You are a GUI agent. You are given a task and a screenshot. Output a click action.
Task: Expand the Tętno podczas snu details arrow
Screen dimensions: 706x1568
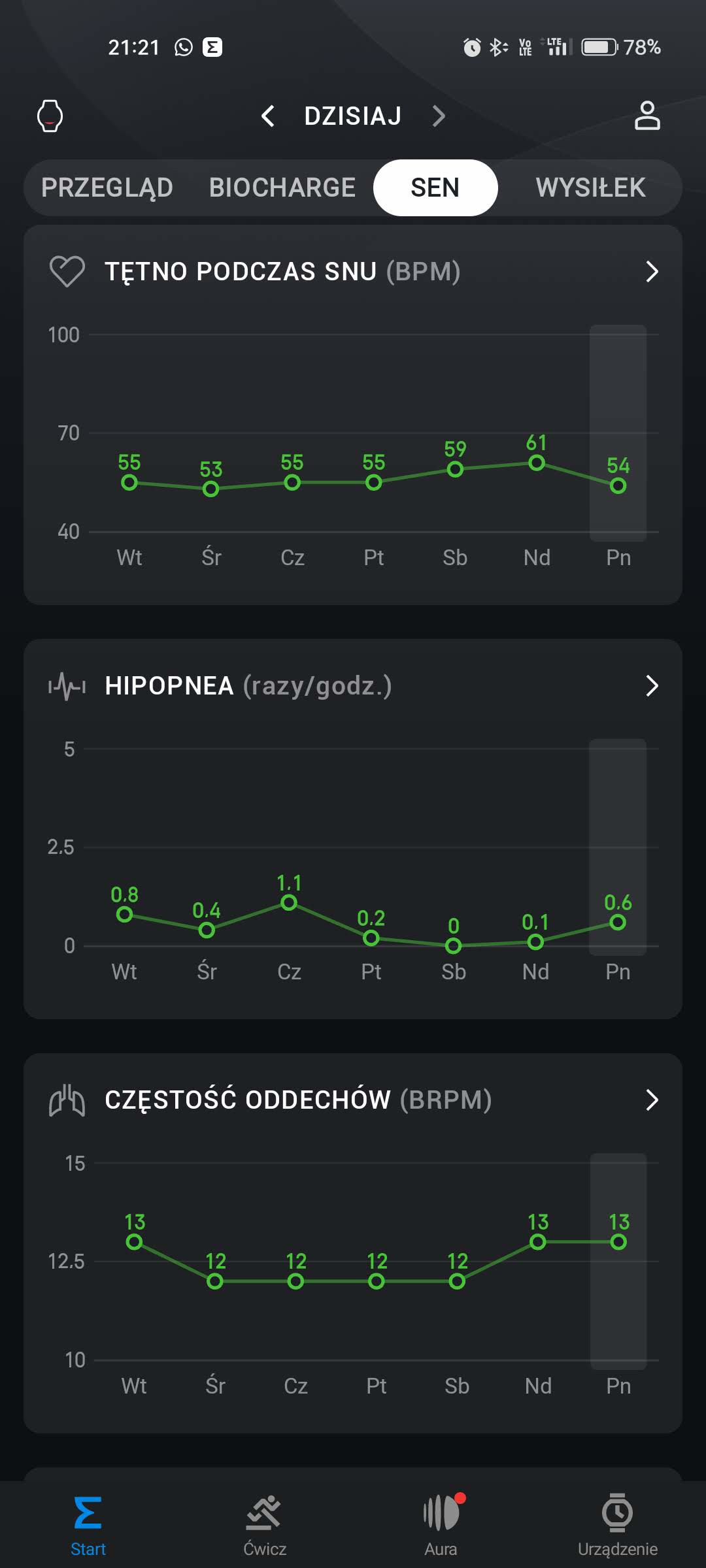[x=652, y=271]
